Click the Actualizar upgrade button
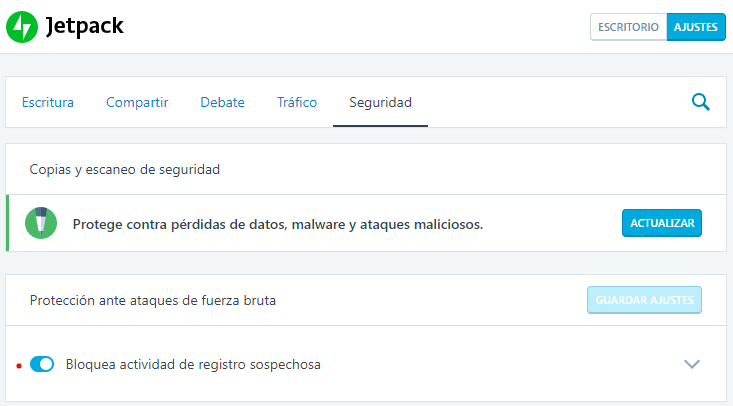The image size is (733, 406). coord(661,223)
